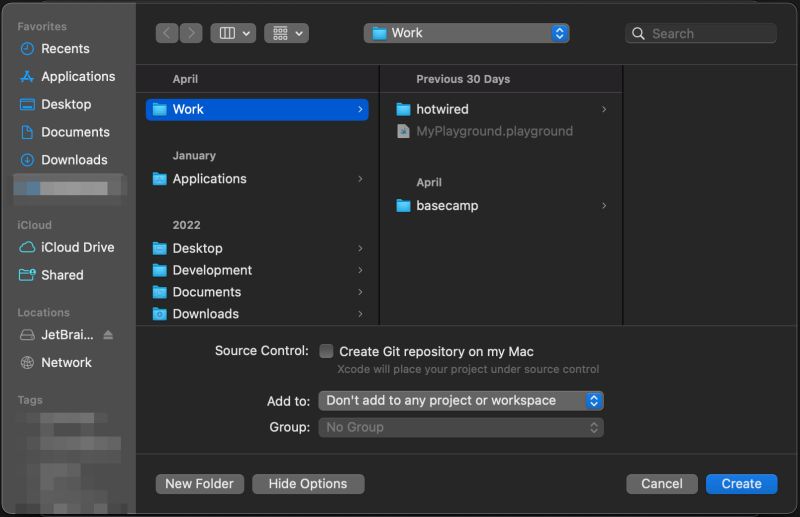Go back with the left arrow button

(x=167, y=33)
